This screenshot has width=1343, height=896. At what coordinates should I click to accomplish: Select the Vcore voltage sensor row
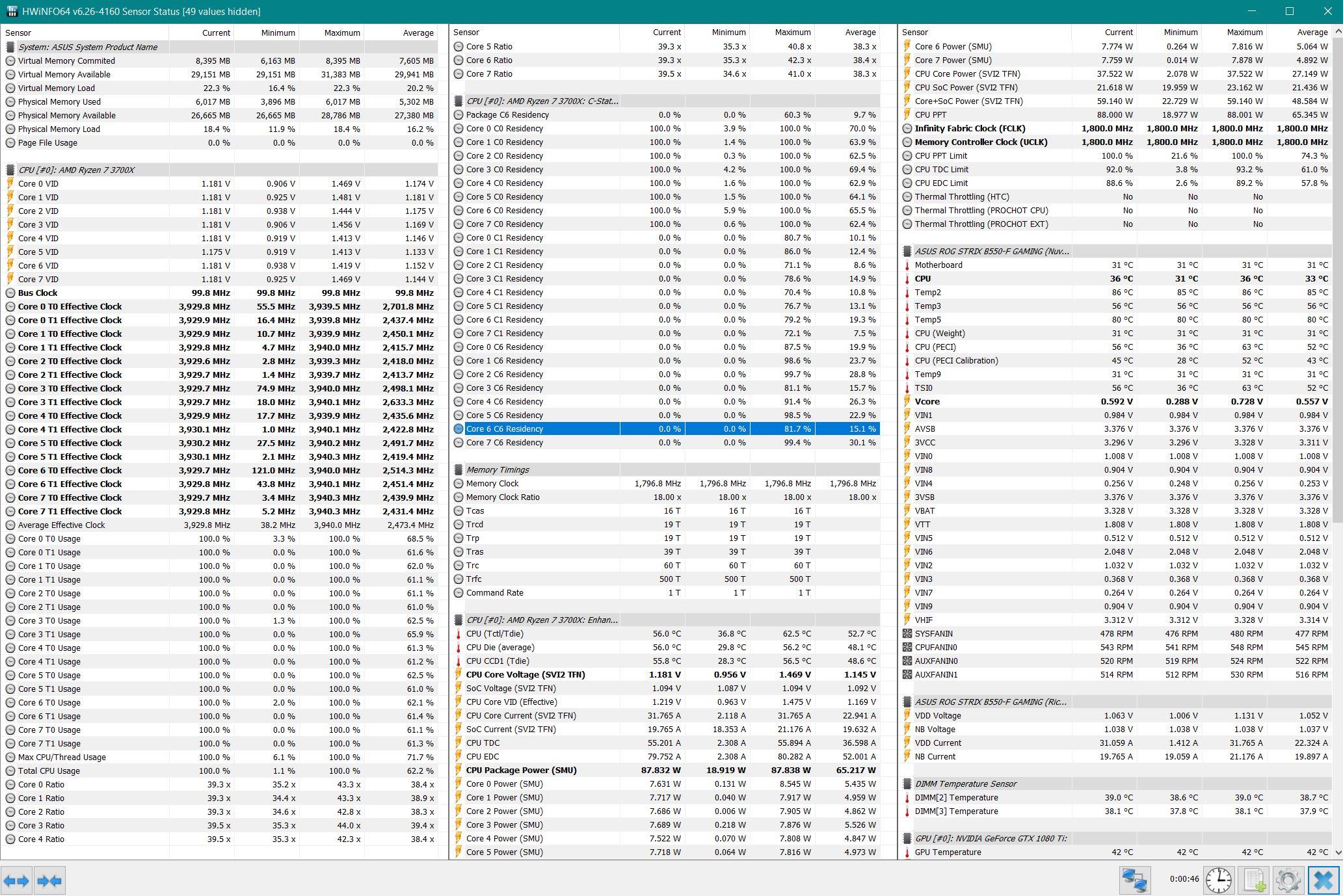927,401
